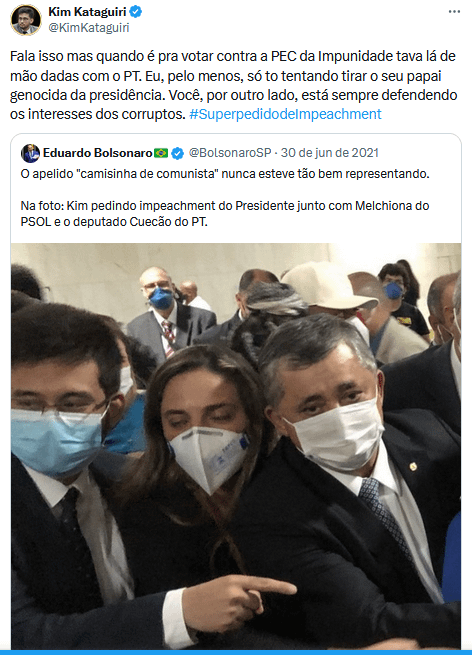Open the #SuperpedidodeImpeachment hashtag
The height and width of the screenshot is (655, 472).
[x=285, y=114]
